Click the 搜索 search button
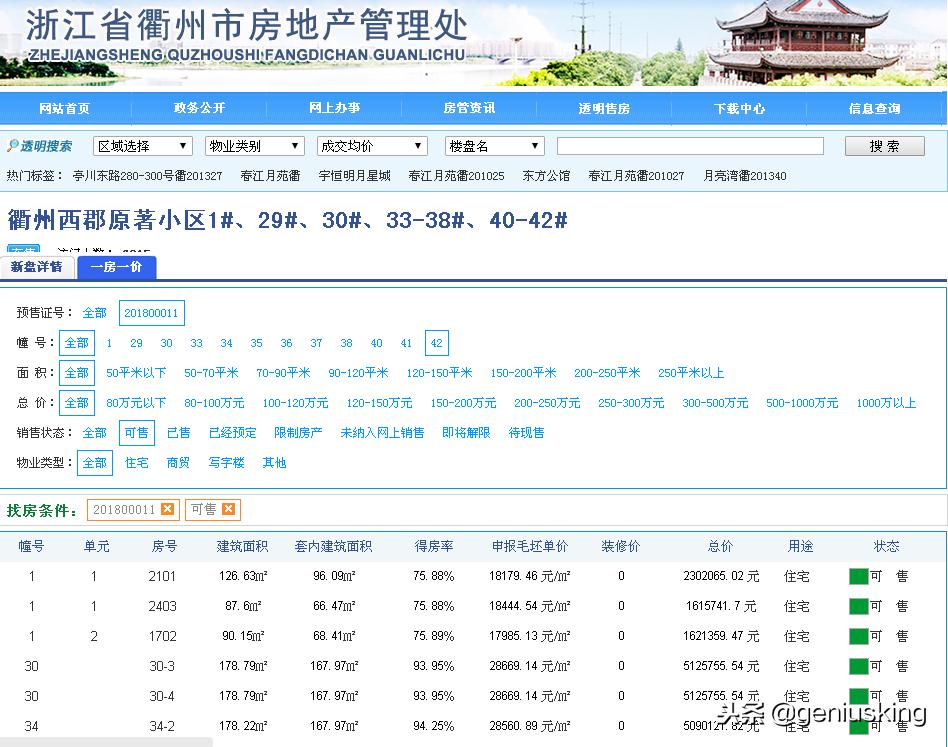This screenshot has height=747, width=948. click(x=884, y=145)
